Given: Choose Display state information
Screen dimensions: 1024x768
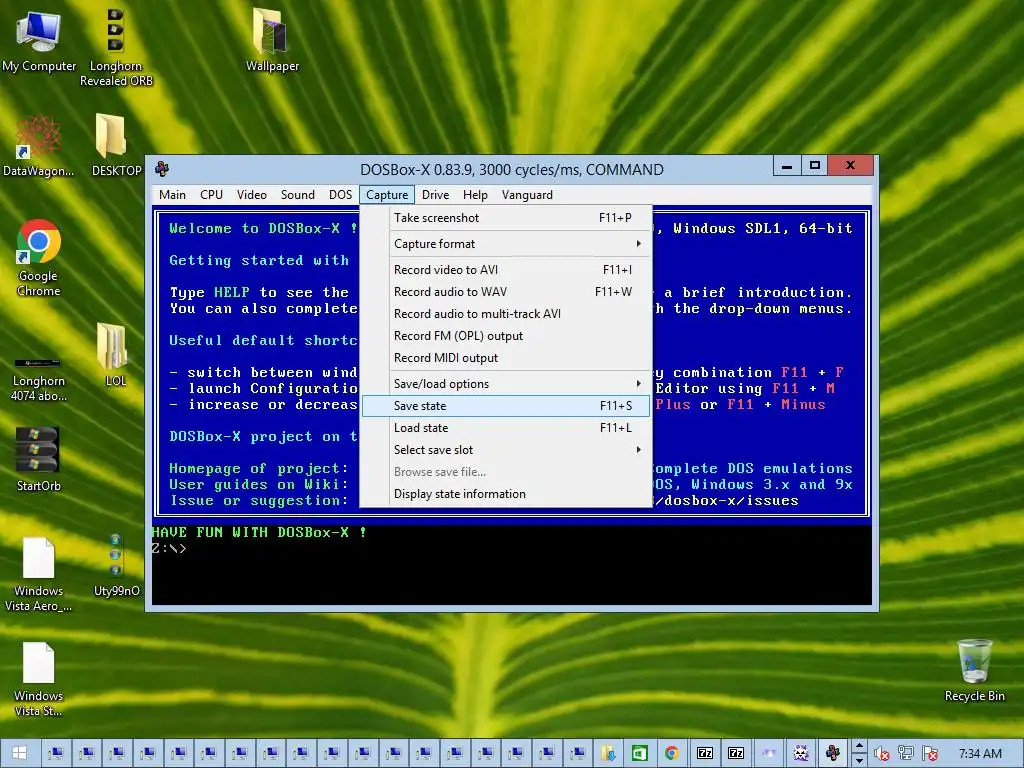Looking at the screenshot, I should point(506,494).
